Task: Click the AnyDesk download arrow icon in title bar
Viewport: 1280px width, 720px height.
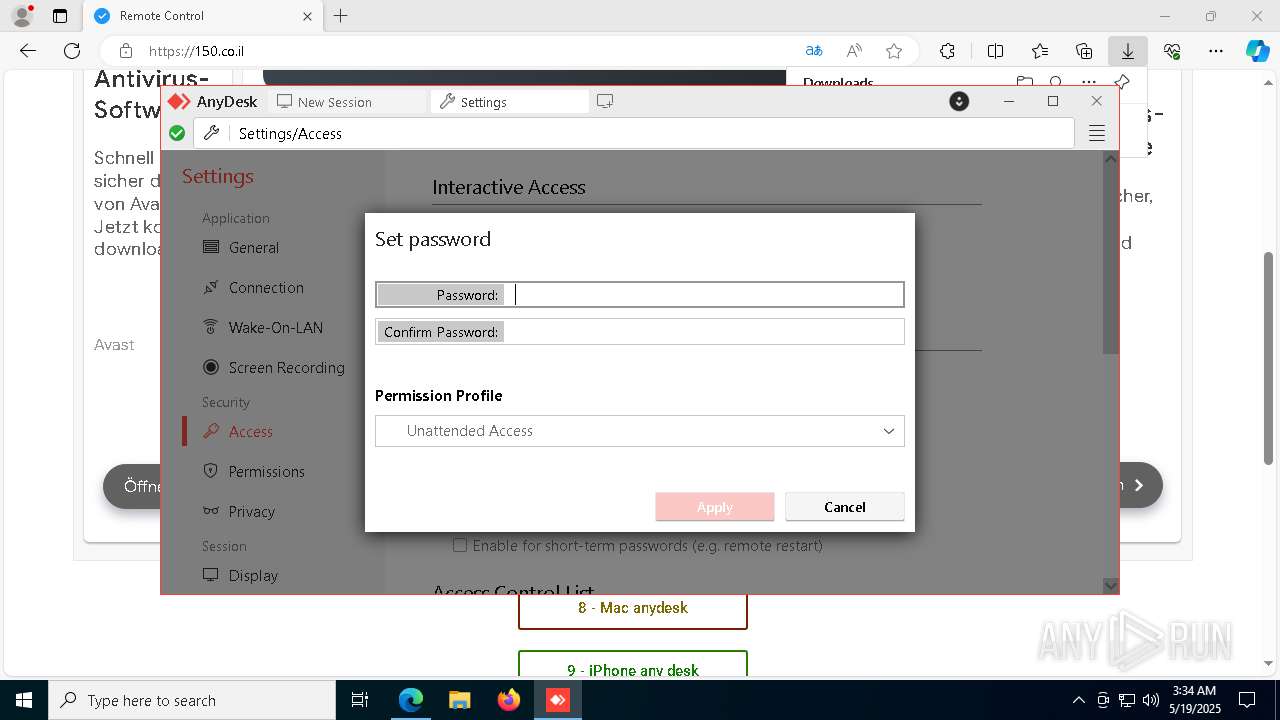Action: point(959,101)
